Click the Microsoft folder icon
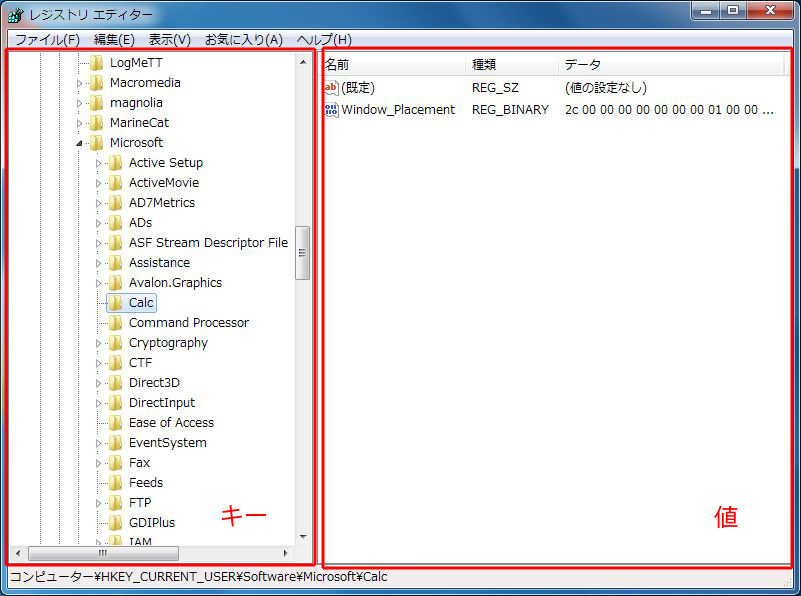The width and height of the screenshot is (801, 596). click(96, 142)
